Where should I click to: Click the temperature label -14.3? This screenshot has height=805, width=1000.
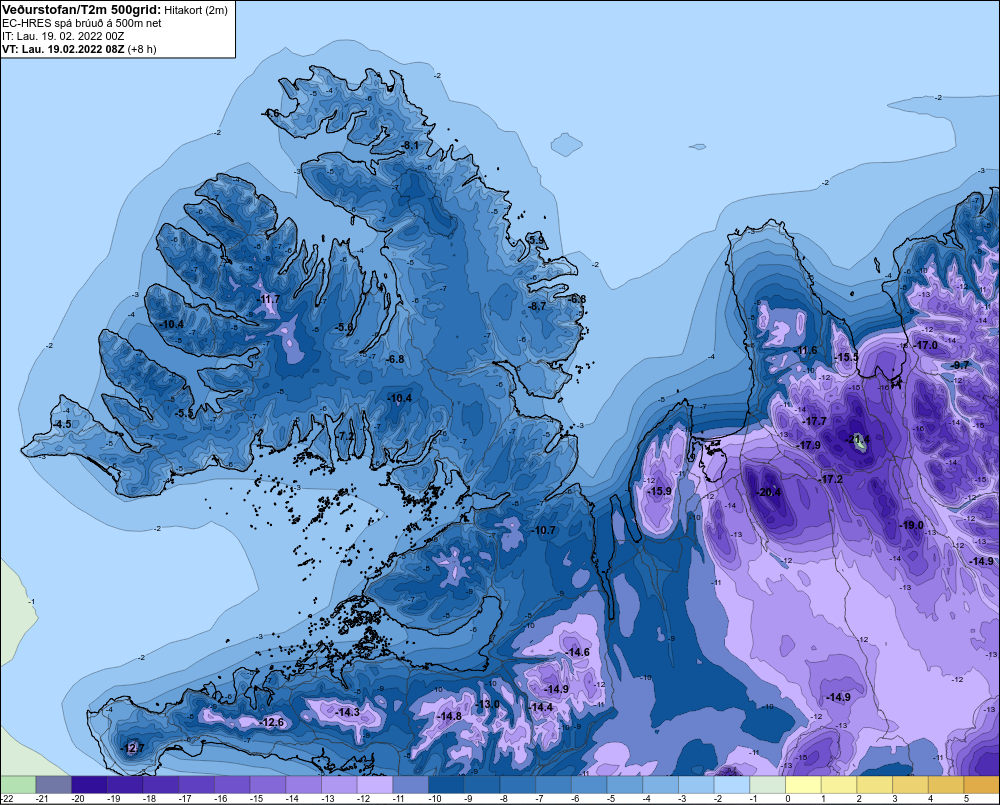tap(348, 712)
